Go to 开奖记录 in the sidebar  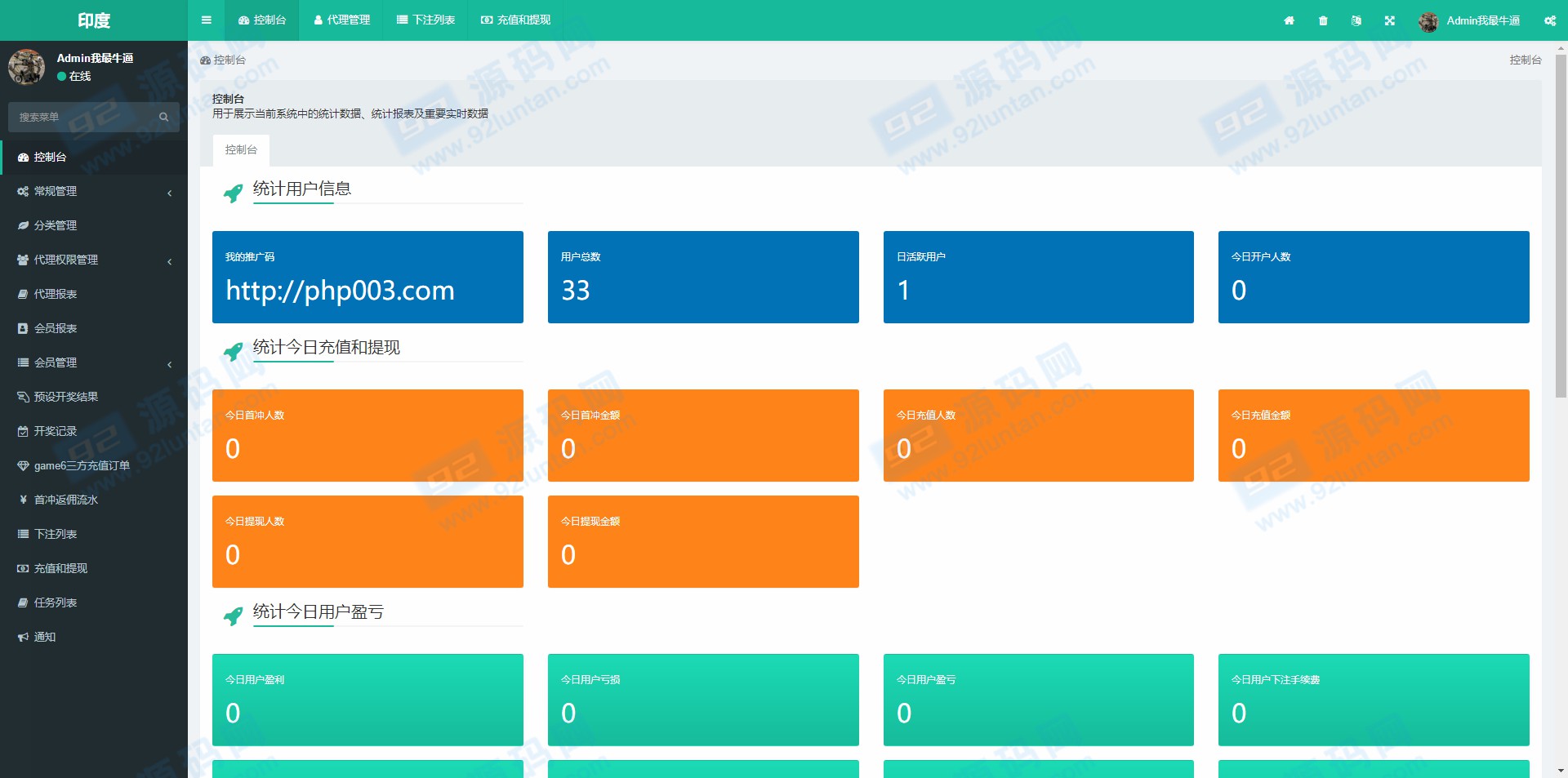[56, 431]
